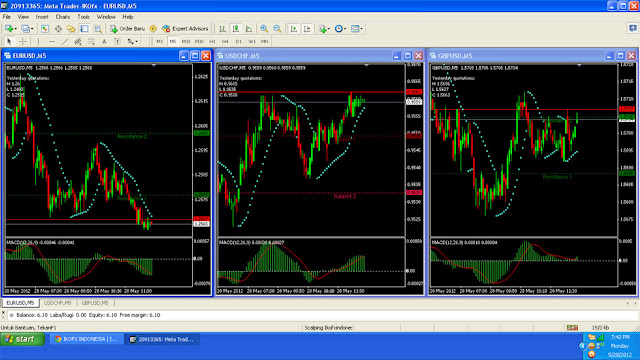Zoom out of the chart
This screenshot has width=640, height=360.
pos(277,29)
